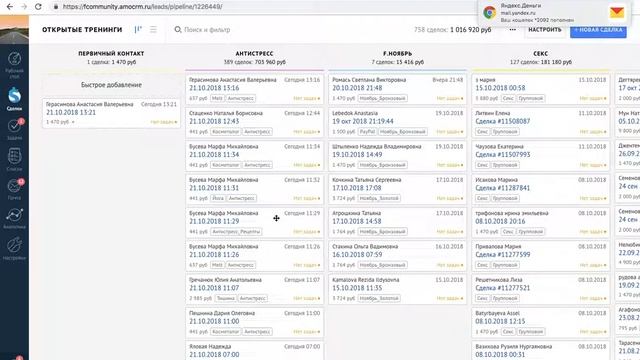Click the total 758 сделок: 1 016 920 руб
The width and height of the screenshot is (640, 360).
(452, 30)
